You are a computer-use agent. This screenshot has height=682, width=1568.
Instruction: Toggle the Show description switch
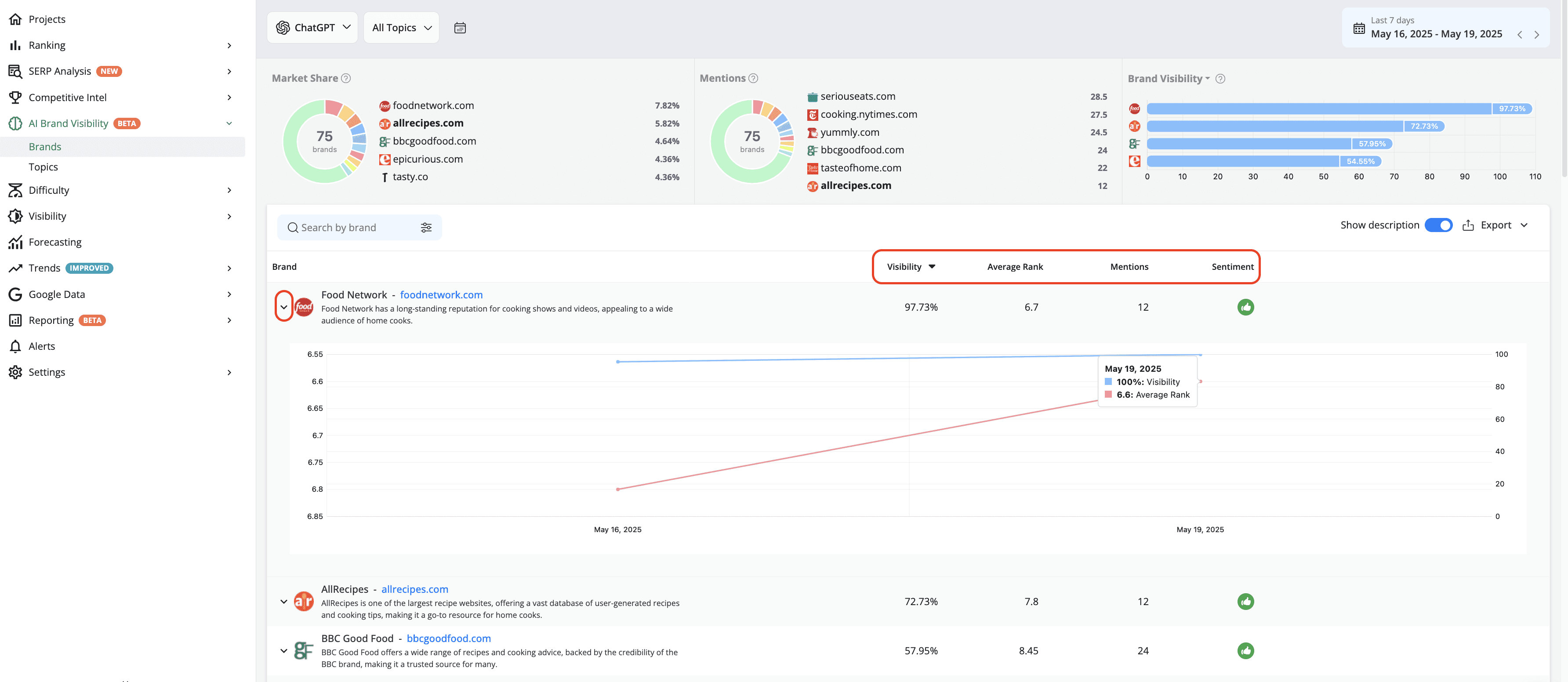coord(1438,225)
